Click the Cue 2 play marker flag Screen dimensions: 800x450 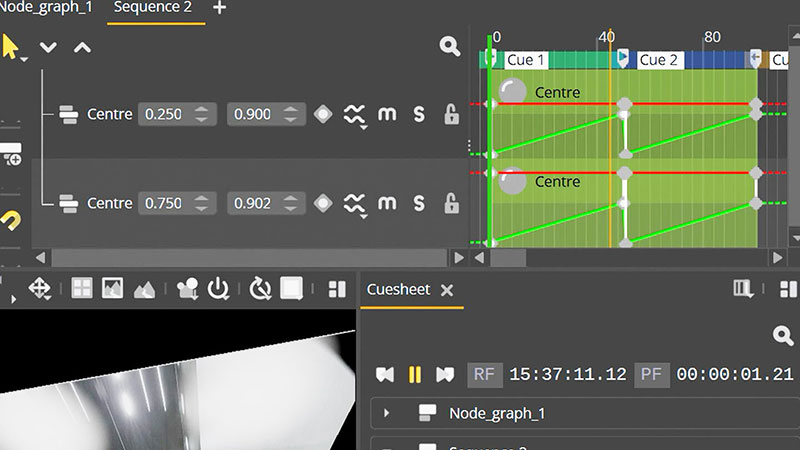pyautogui.click(x=623, y=58)
